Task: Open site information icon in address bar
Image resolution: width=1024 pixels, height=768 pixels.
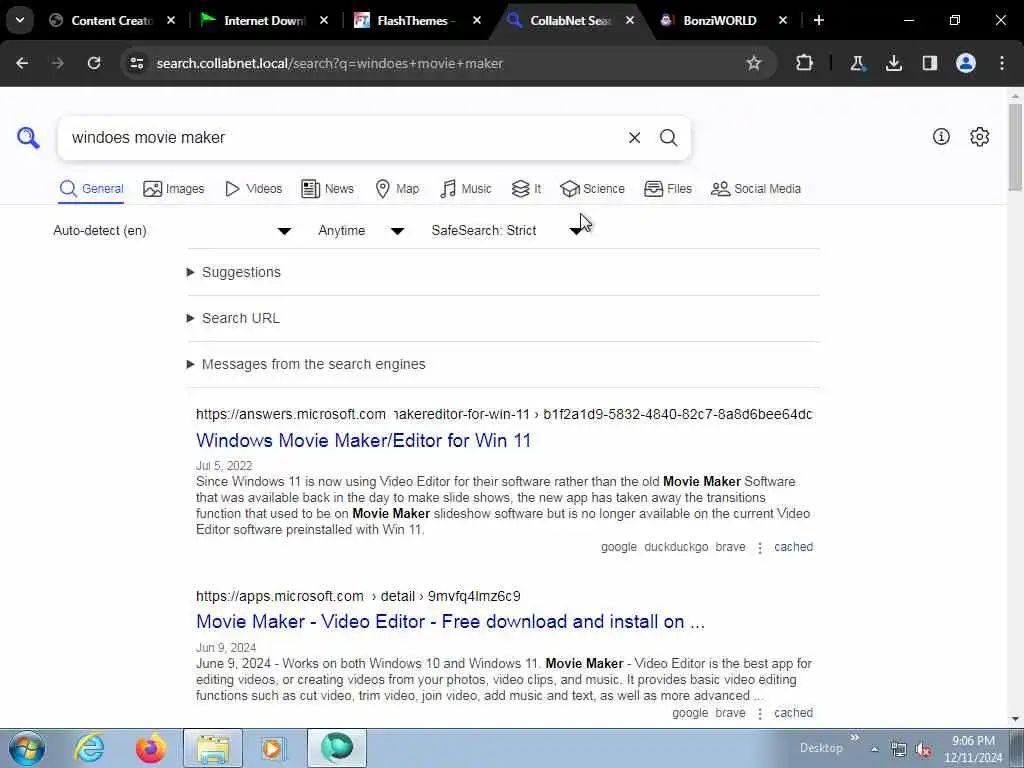Action: pos(137,63)
